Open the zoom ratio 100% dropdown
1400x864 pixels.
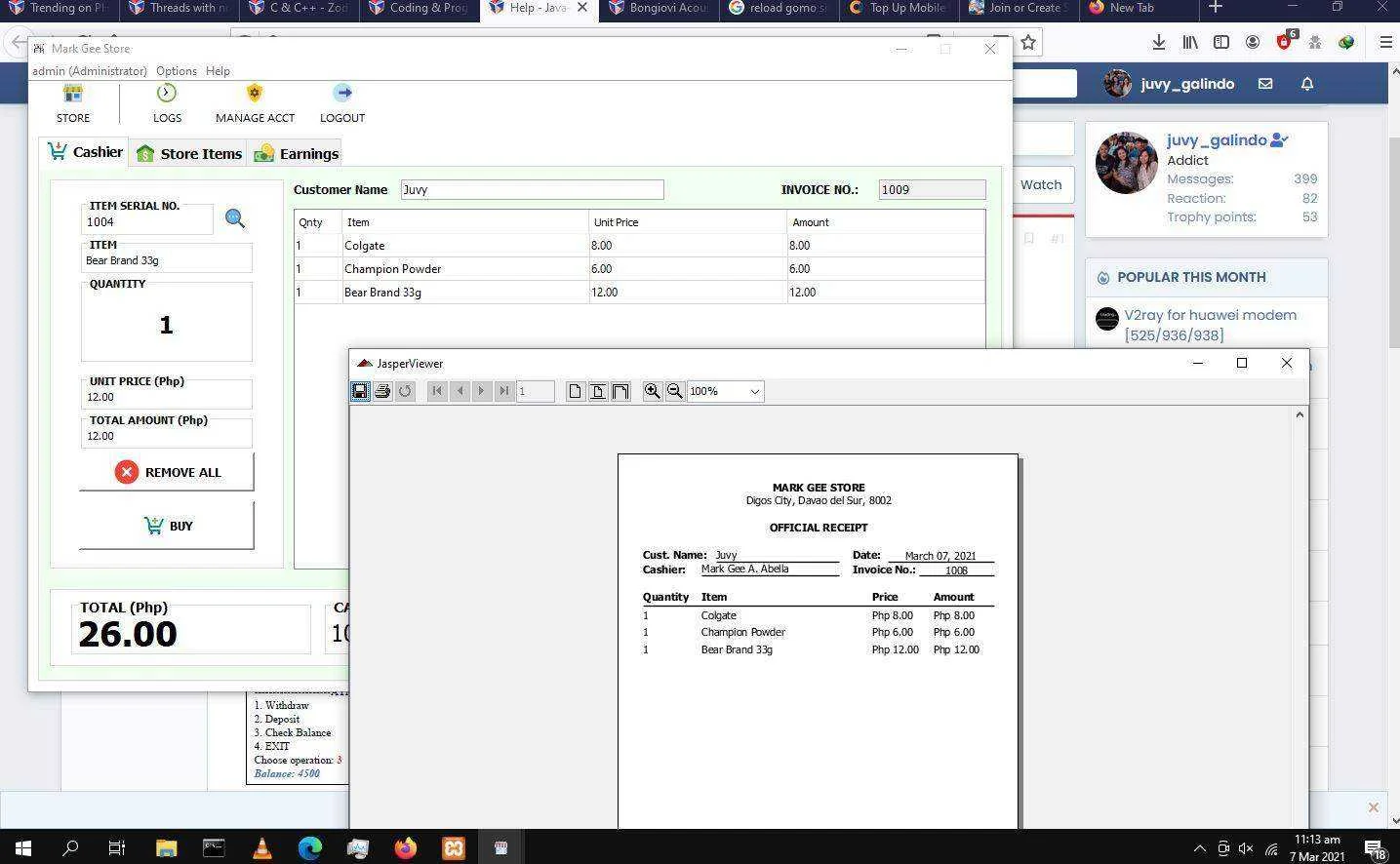click(725, 391)
